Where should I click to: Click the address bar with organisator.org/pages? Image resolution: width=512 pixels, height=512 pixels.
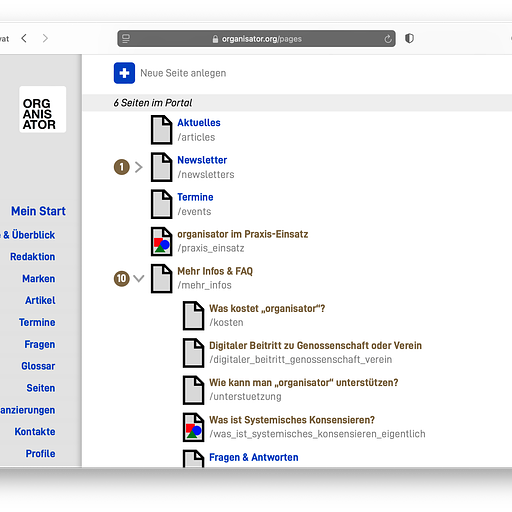coord(256,39)
